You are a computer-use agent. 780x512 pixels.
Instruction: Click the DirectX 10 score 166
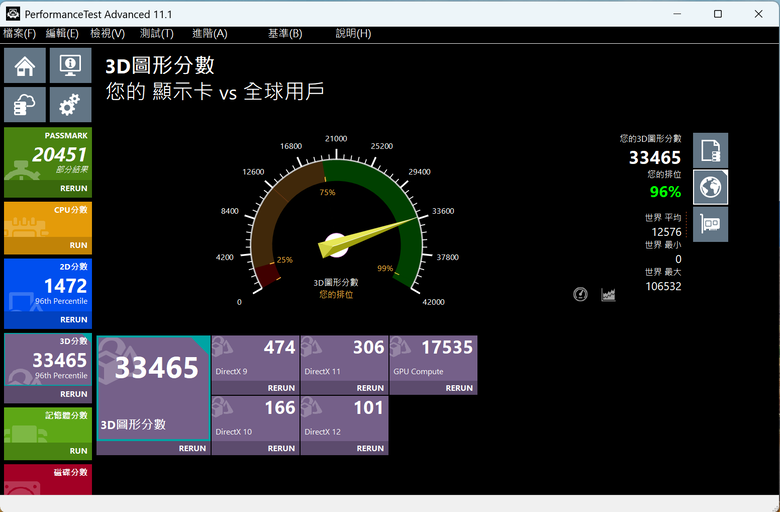pos(280,408)
